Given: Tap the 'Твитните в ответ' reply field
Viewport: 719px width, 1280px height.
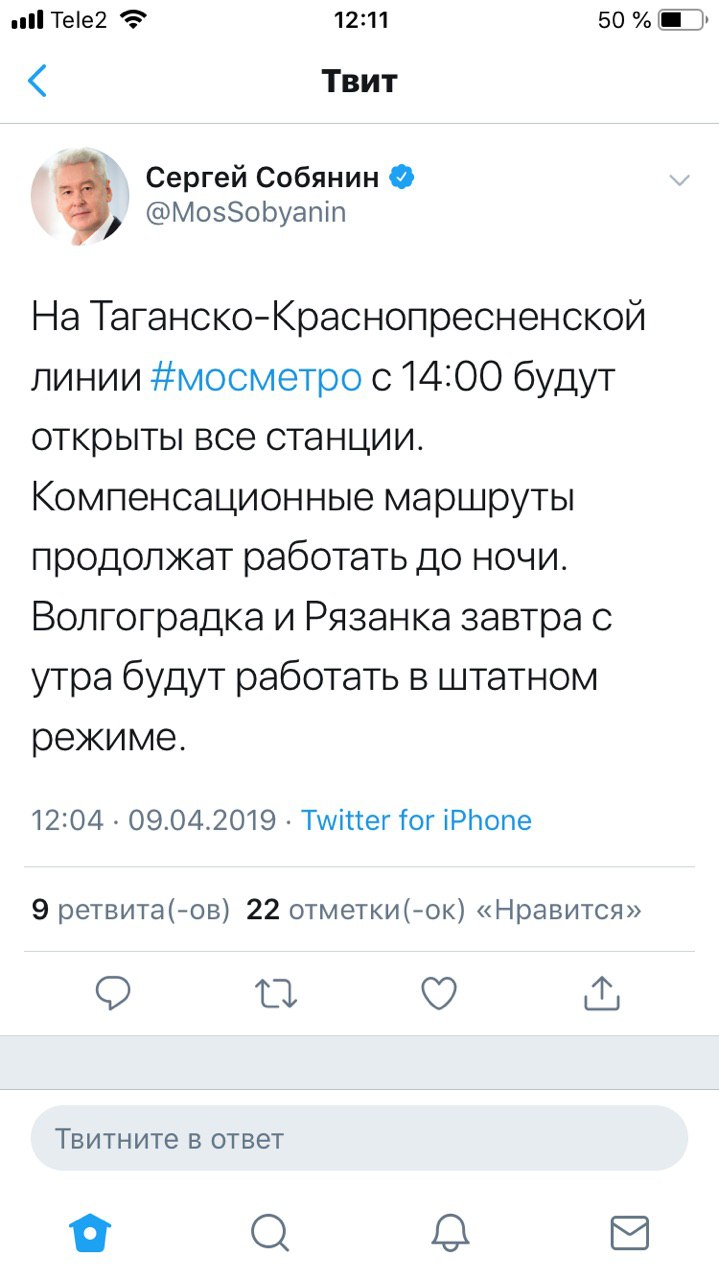Looking at the screenshot, I should [359, 1138].
